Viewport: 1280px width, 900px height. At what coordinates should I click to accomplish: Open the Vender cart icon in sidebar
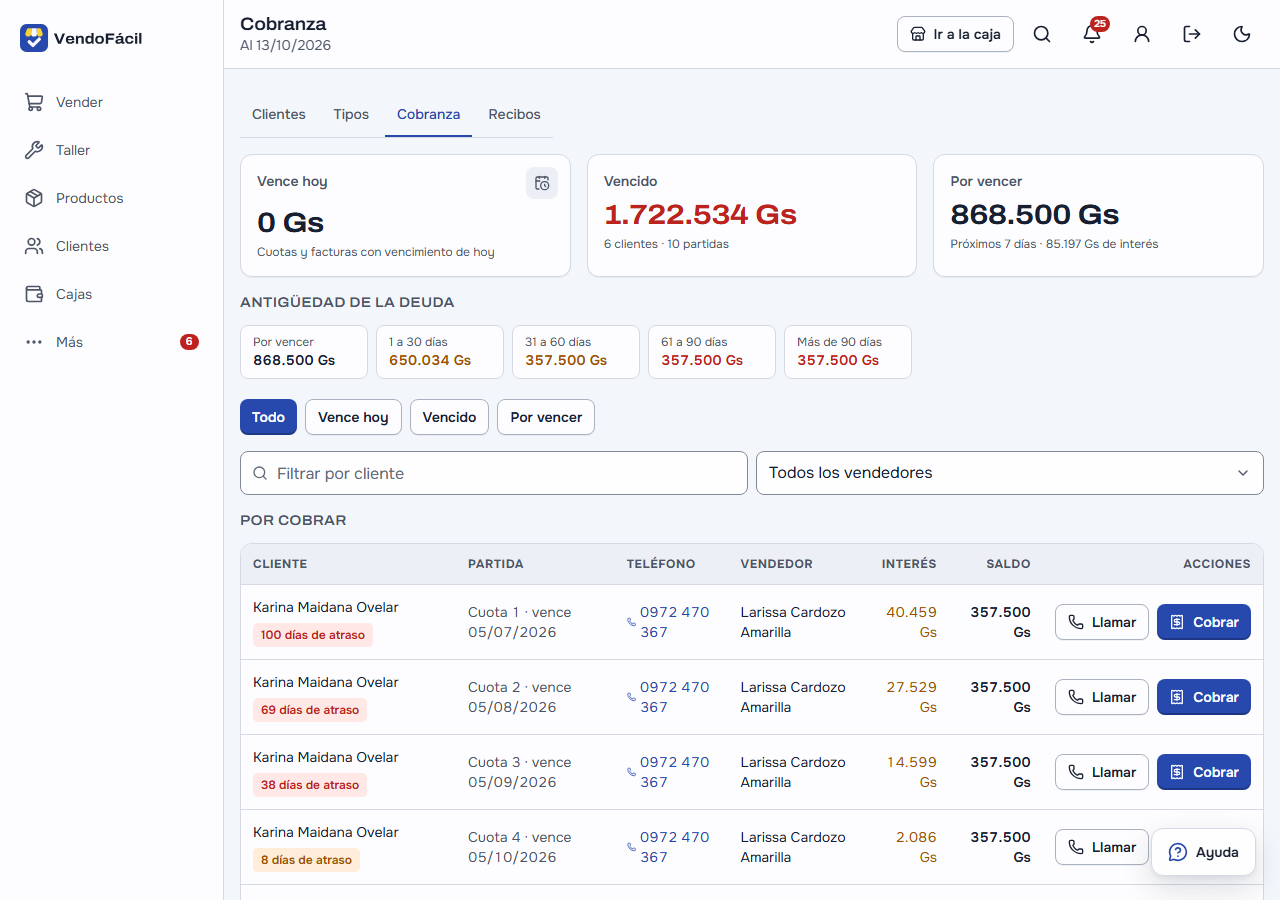tap(34, 102)
